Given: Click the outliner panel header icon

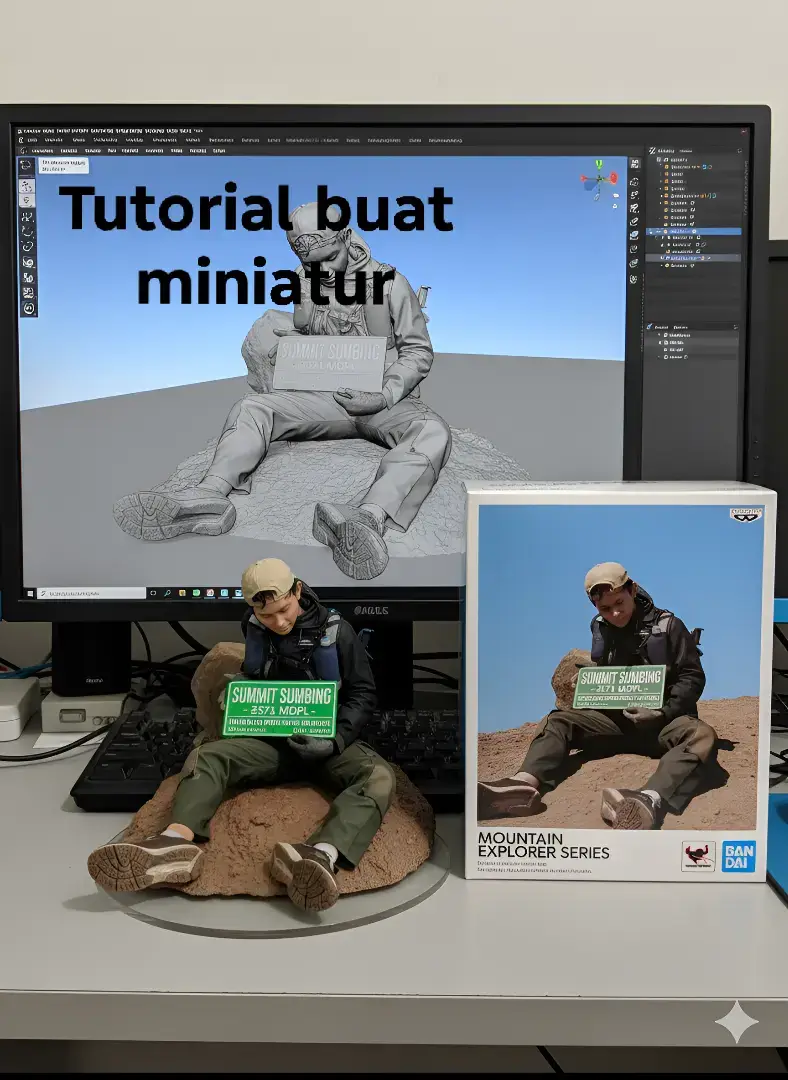Looking at the screenshot, I should click(652, 151).
